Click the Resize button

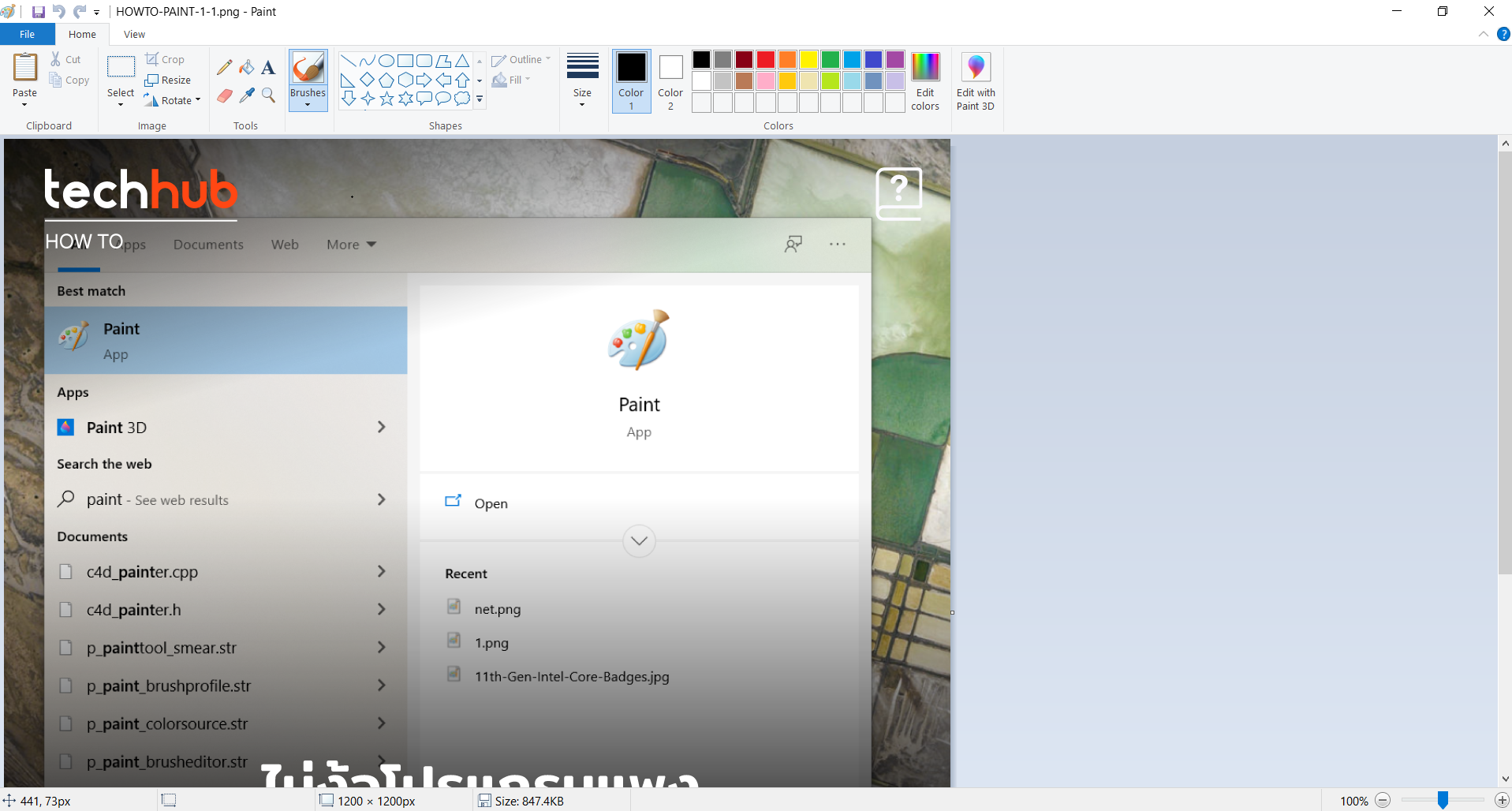[168, 80]
